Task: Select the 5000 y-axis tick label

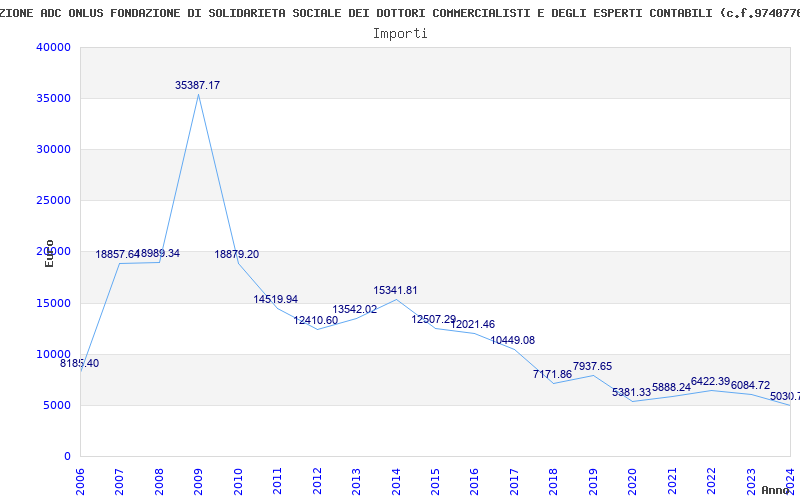Action: [57, 405]
